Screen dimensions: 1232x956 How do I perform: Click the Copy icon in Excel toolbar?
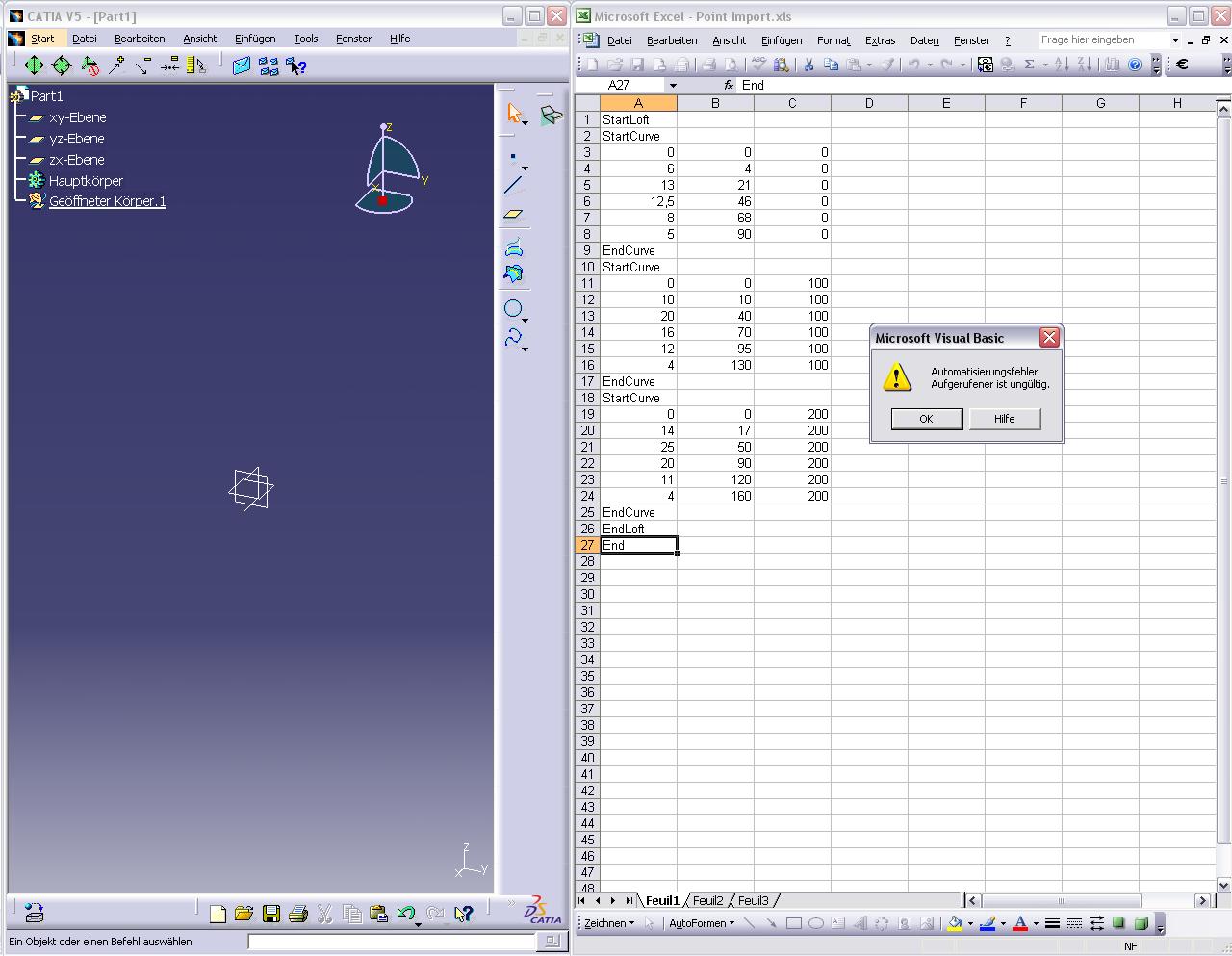click(831, 65)
